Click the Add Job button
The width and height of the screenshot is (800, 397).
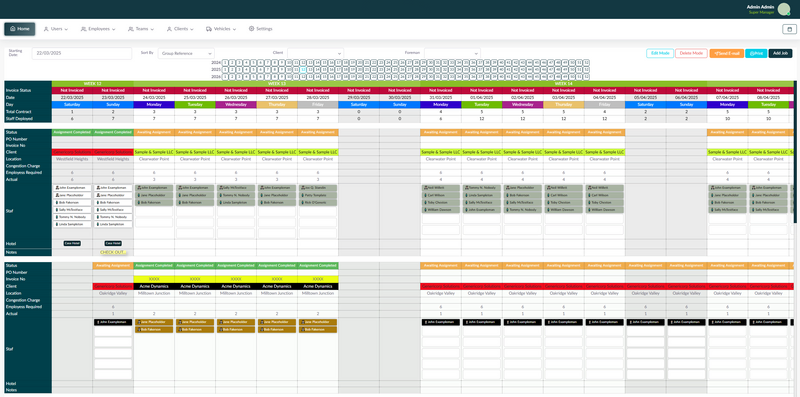(x=781, y=53)
